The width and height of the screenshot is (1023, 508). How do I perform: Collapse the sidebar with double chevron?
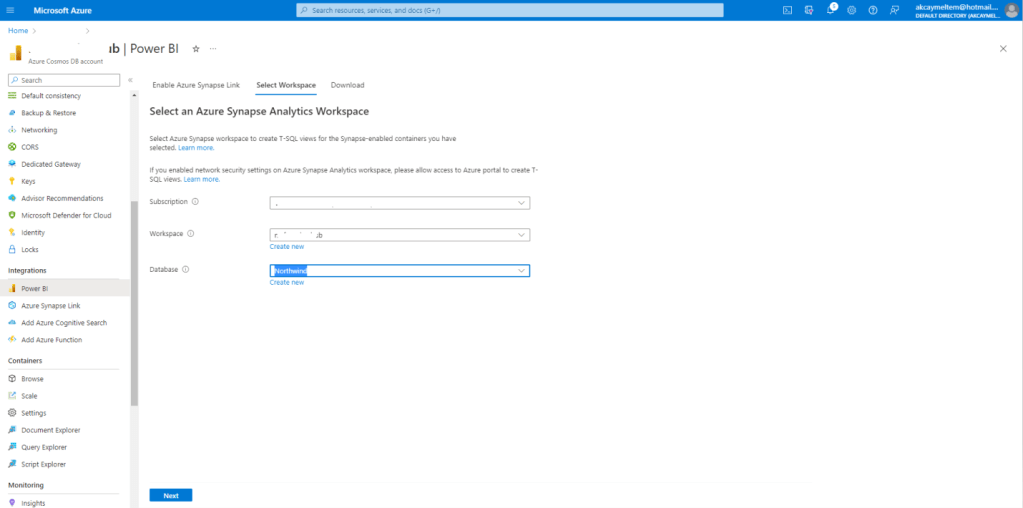tap(130, 80)
